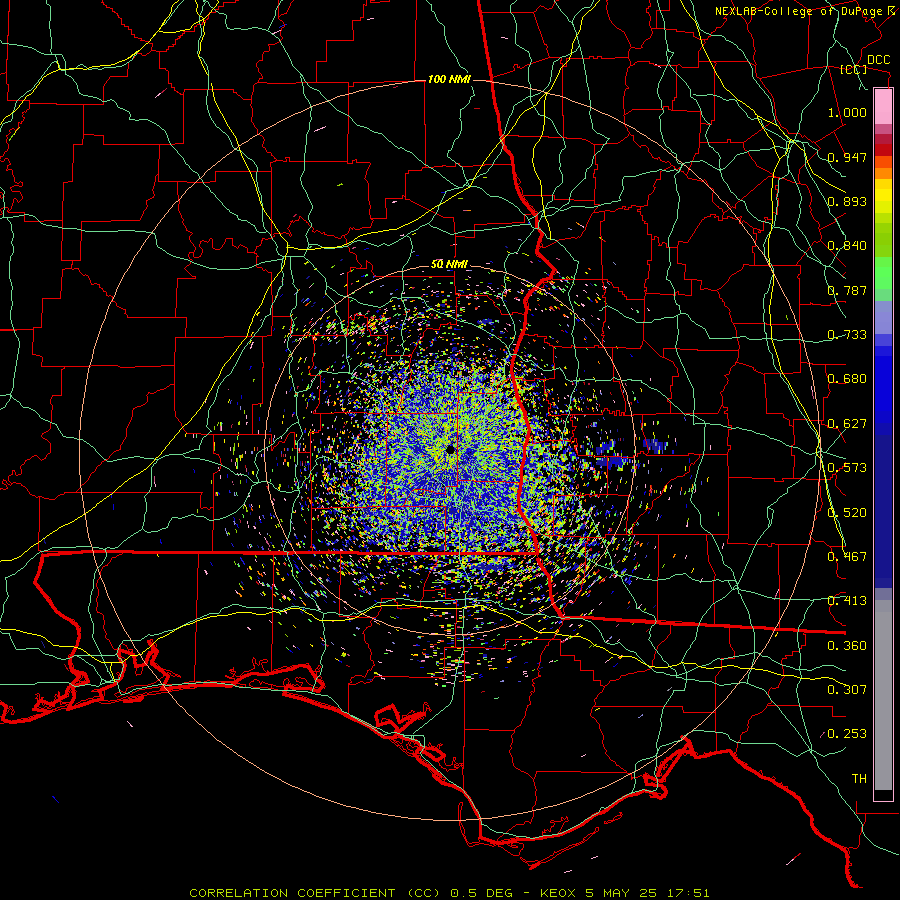Select the light pink band beside 1.000
Image resolution: width=900 pixels, height=900 pixels.
pos(883,107)
